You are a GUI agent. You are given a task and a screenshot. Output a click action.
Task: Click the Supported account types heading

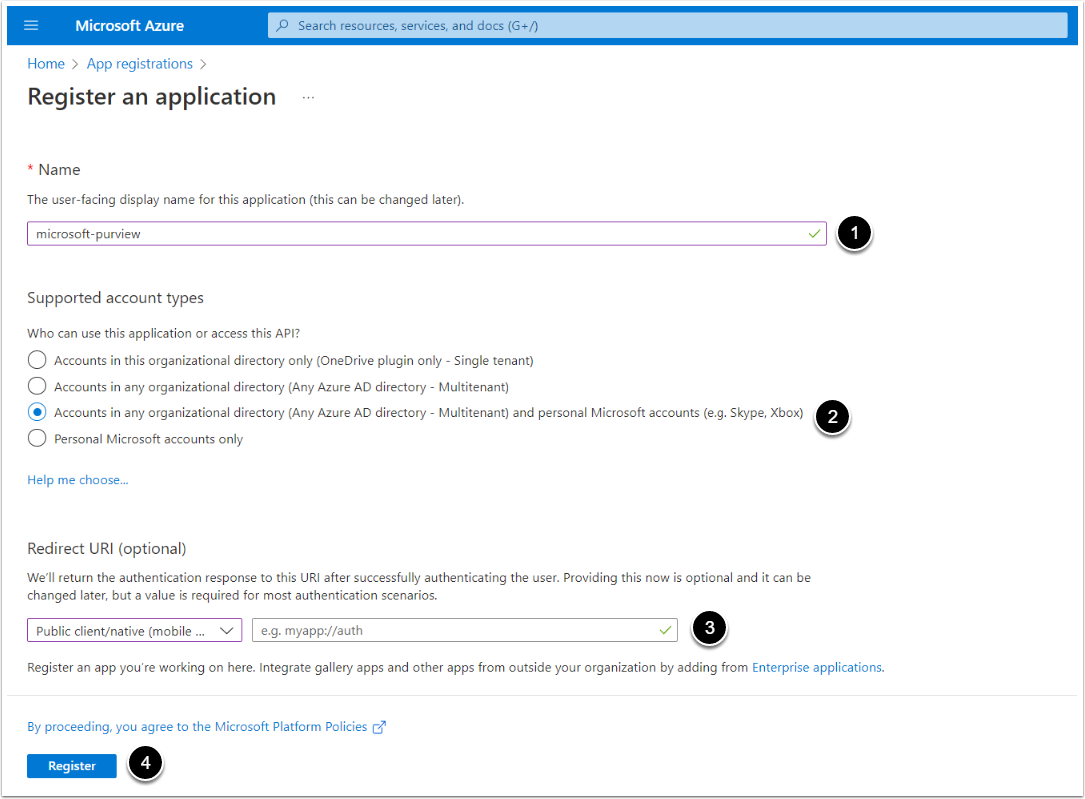(x=116, y=297)
